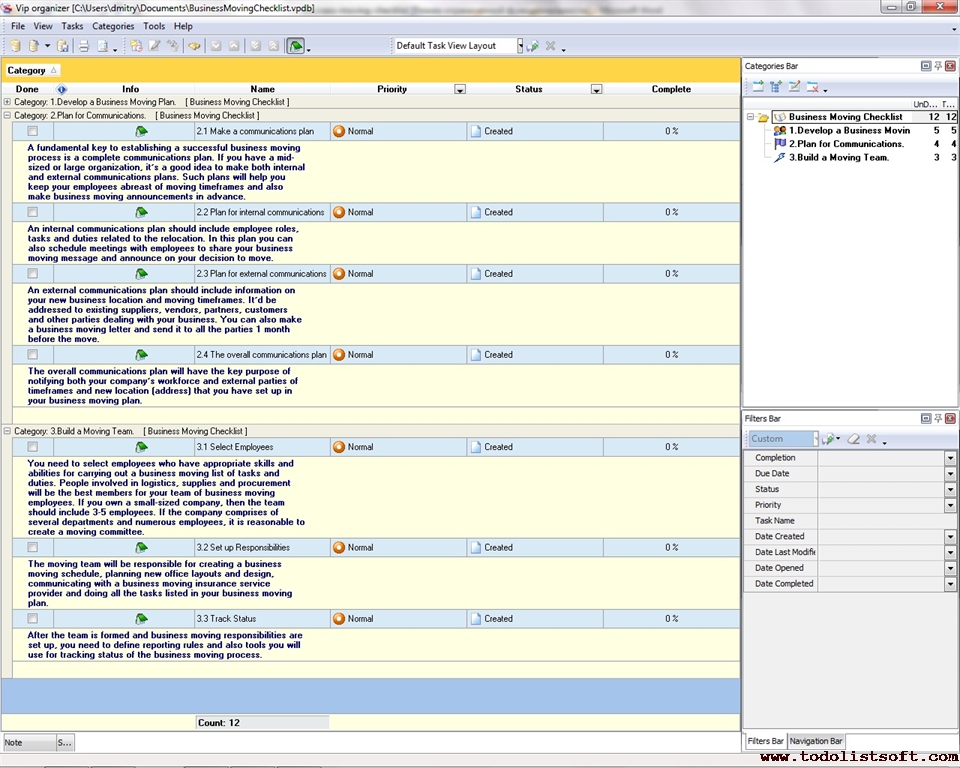Click the print icon in the main toolbar

pyautogui.click(x=84, y=46)
